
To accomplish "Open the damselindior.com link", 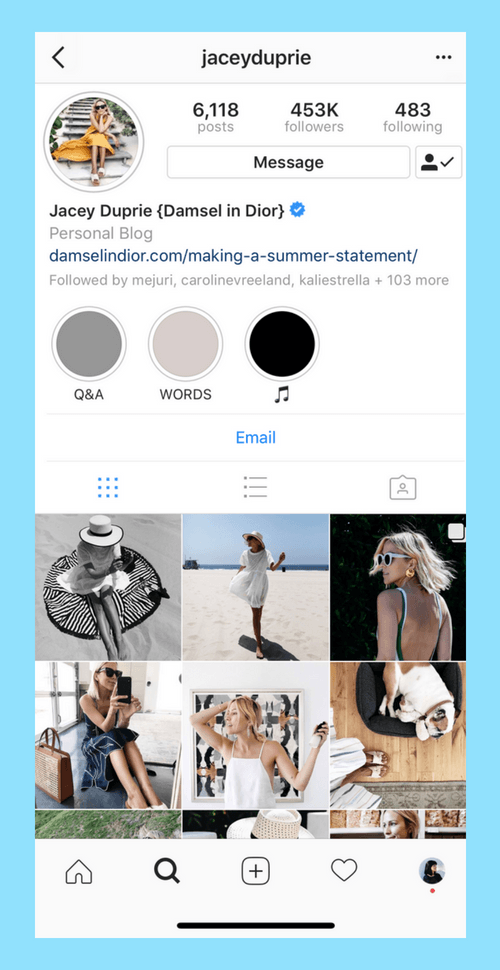I will [233, 255].
